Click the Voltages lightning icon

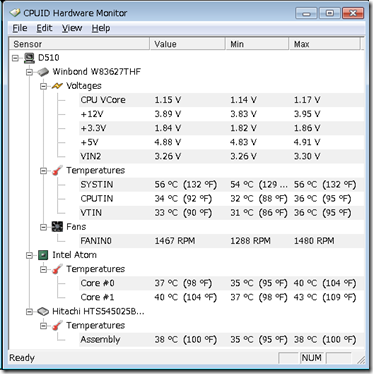57,86
